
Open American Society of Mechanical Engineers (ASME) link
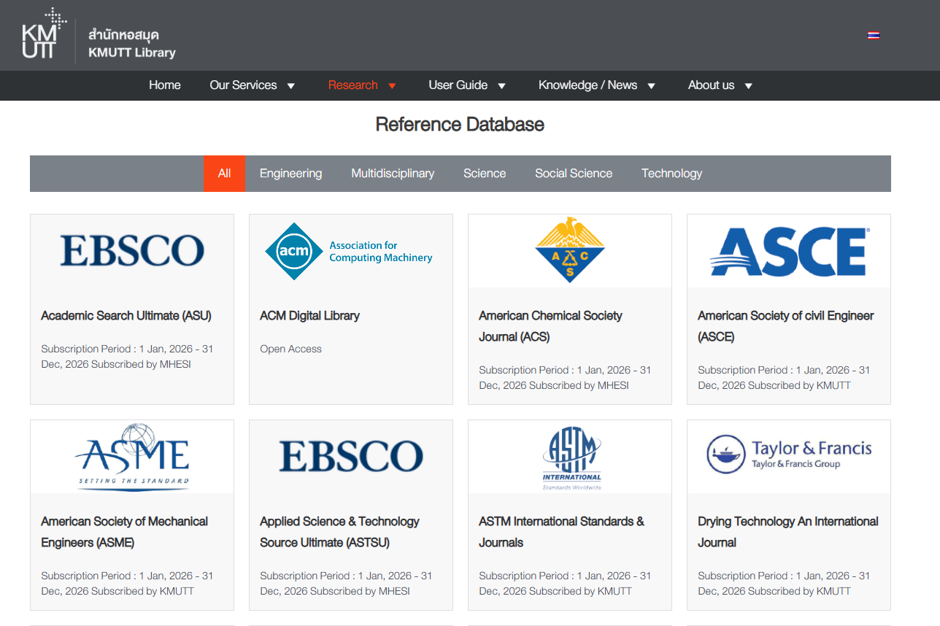124,532
